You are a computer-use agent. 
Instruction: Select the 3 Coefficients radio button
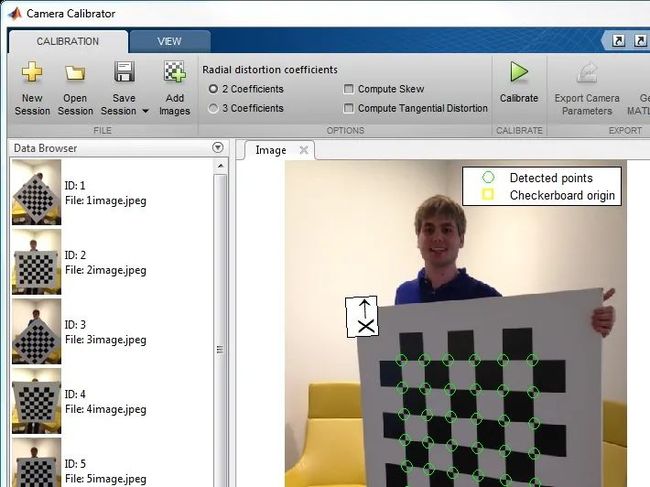213,108
